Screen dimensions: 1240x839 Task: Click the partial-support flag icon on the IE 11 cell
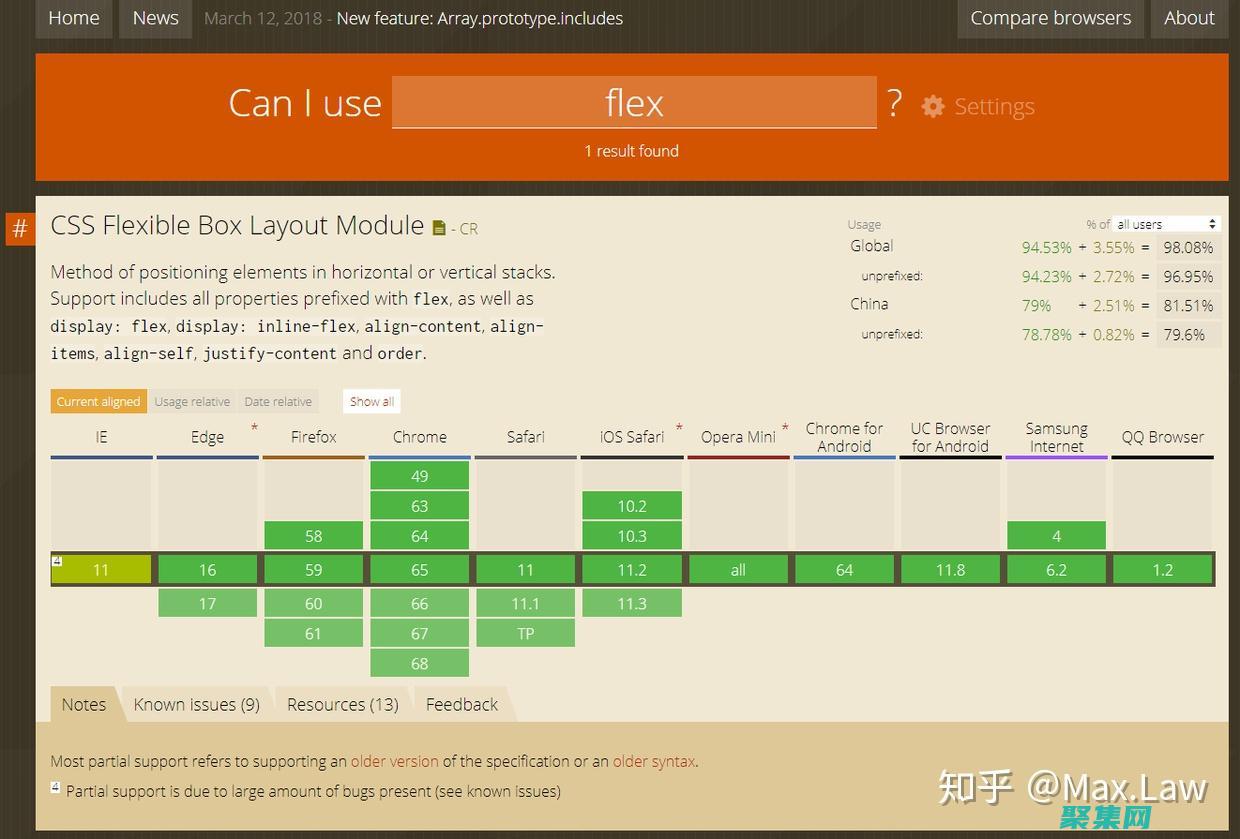57,560
